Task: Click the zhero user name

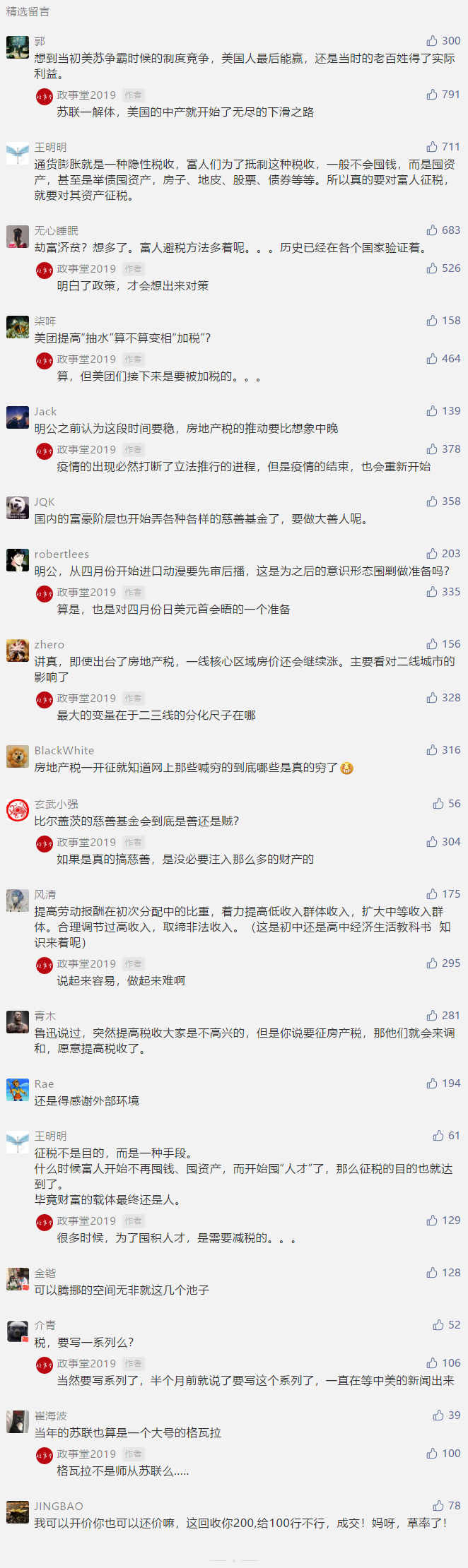Action: [x=49, y=645]
